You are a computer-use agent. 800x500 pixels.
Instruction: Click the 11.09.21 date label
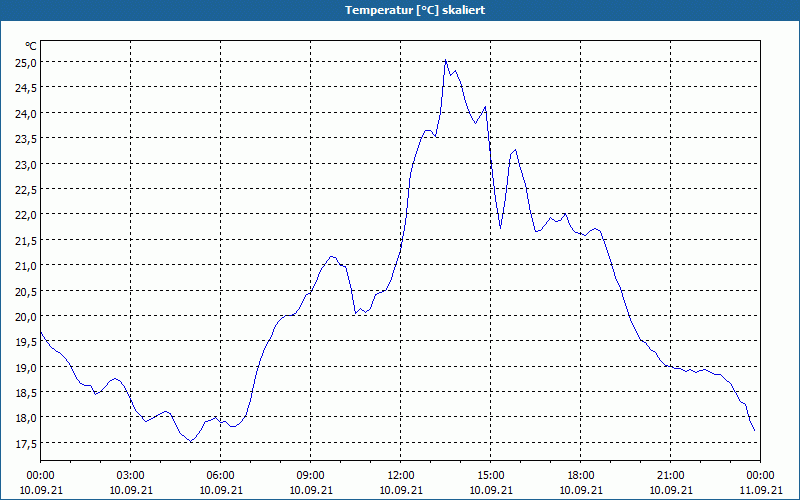coord(760,490)
